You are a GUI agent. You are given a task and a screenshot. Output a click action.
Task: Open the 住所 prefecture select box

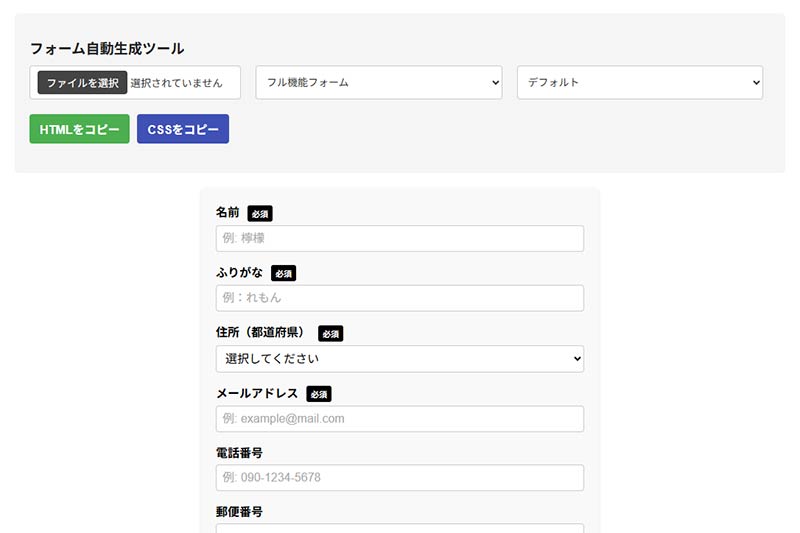click(x=399, y=358)
